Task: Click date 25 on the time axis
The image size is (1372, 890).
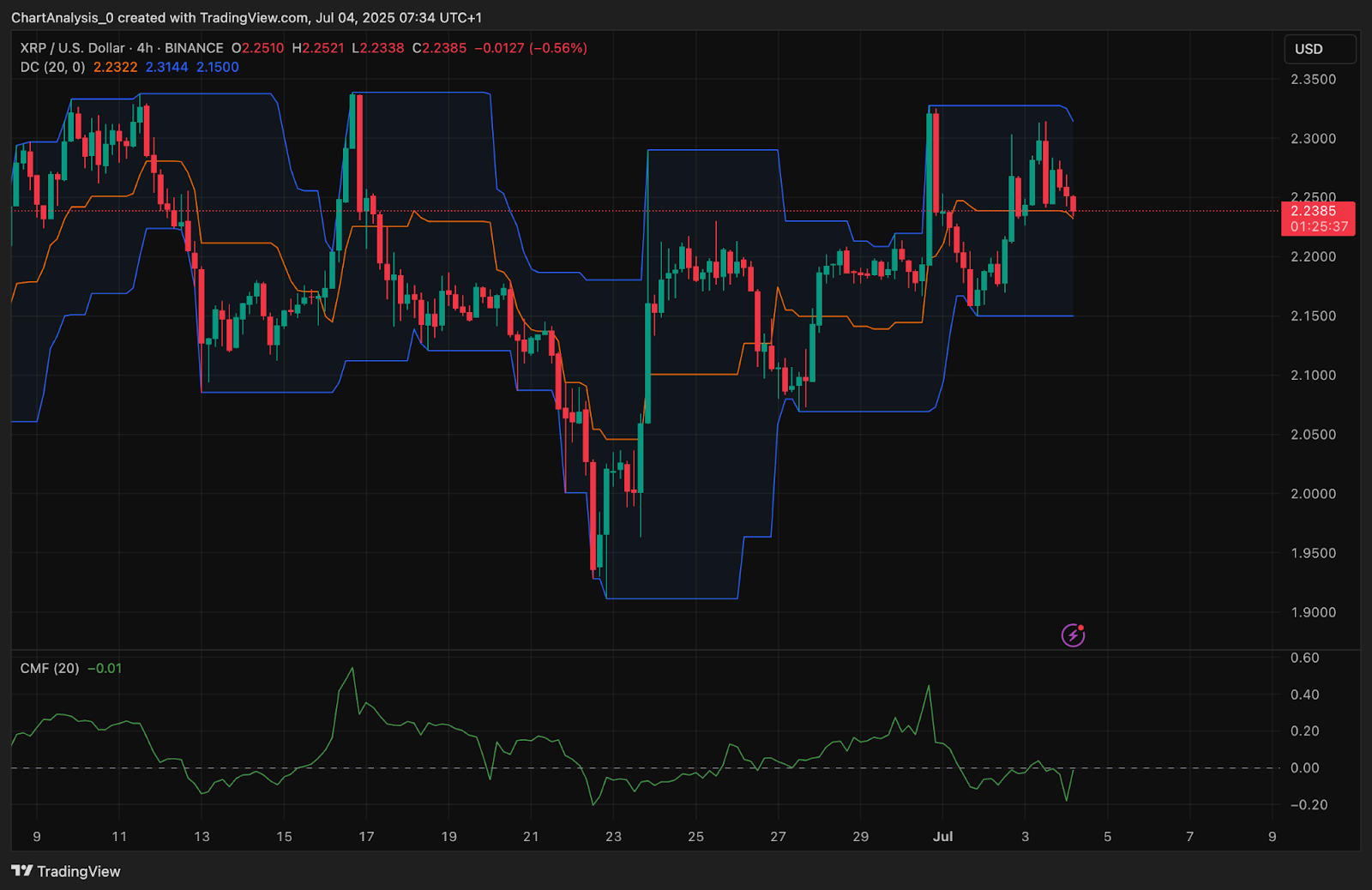Action: [x=695, y=836]
